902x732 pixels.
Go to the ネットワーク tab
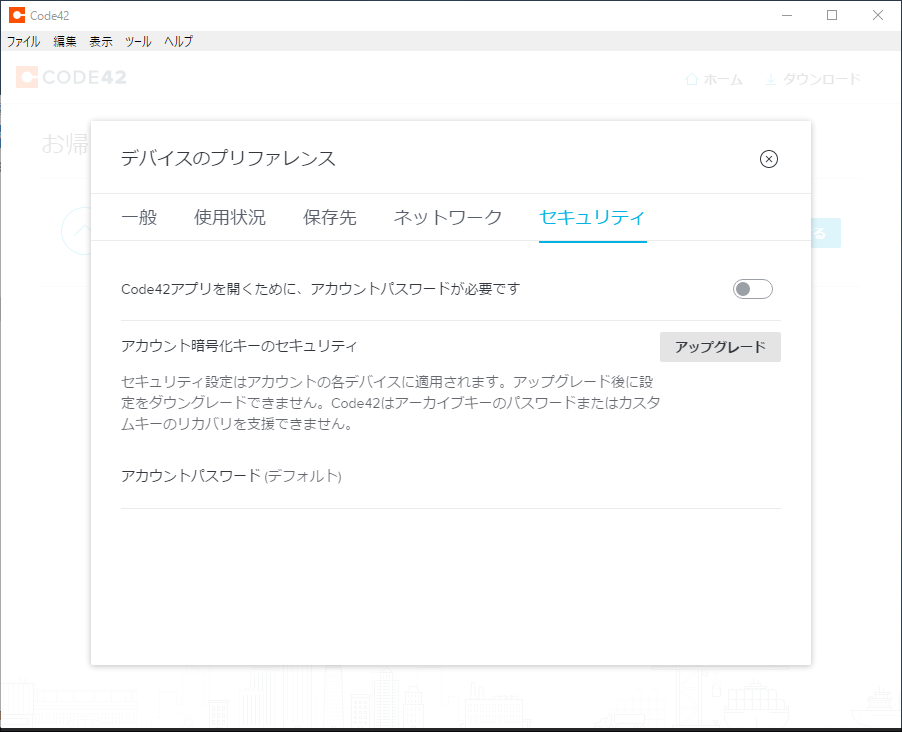[x=448, y=218]
